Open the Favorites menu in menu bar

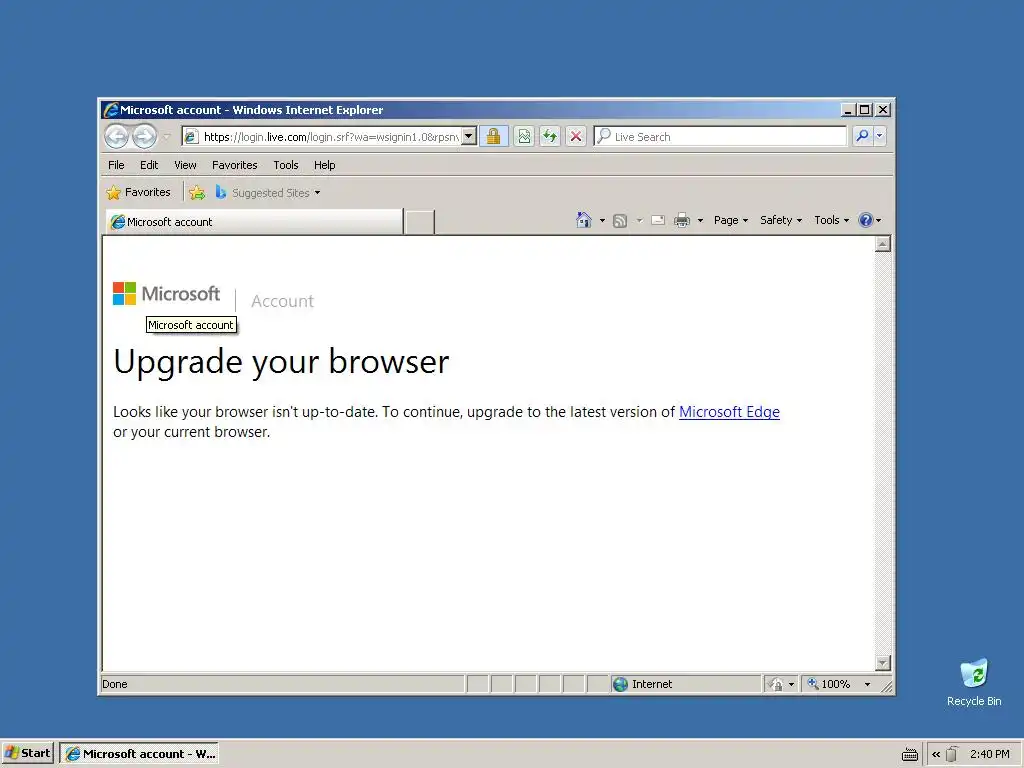tap(234, 165)
